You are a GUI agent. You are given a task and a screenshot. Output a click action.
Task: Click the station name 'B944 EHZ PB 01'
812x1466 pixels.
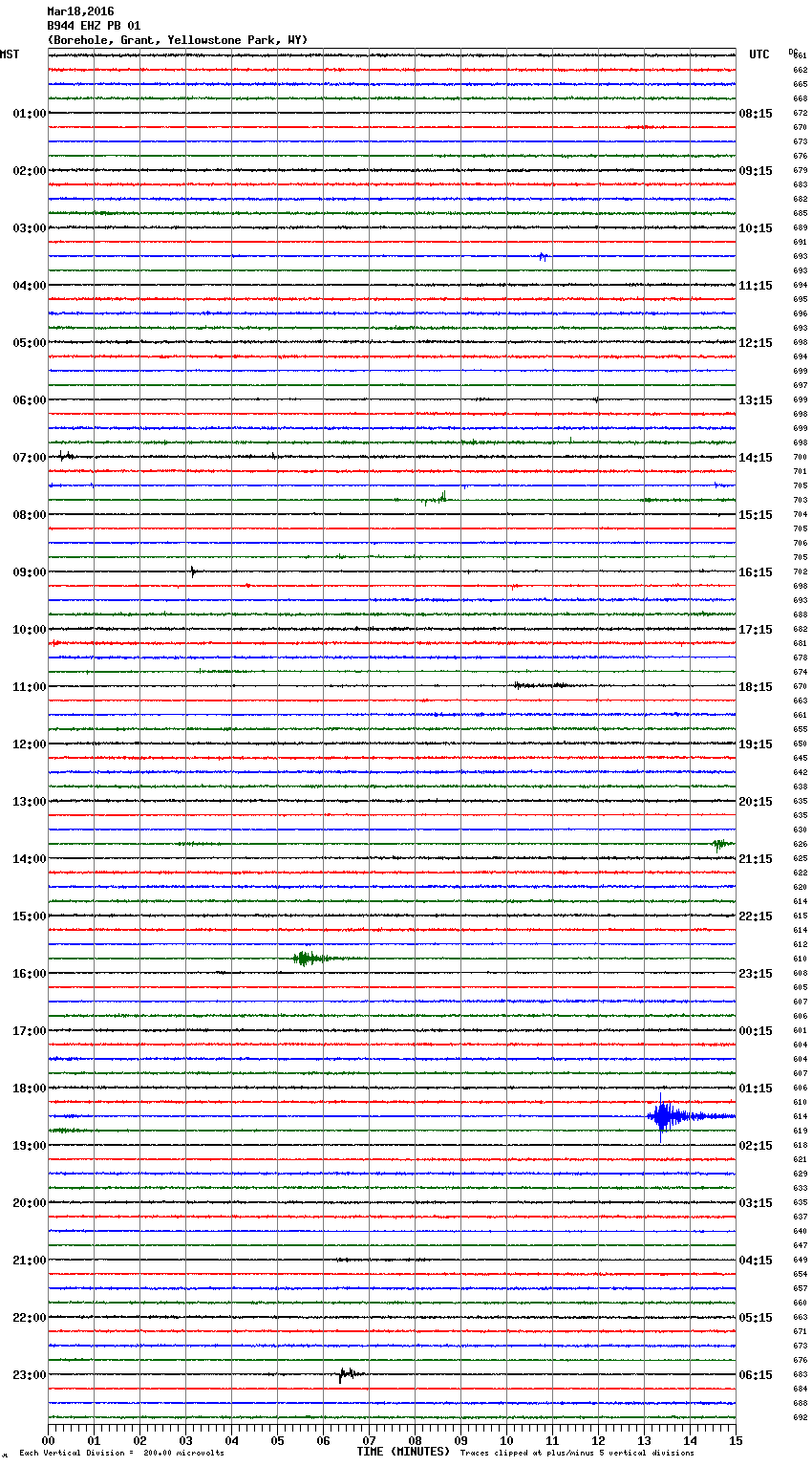click(x=94, y=26)
